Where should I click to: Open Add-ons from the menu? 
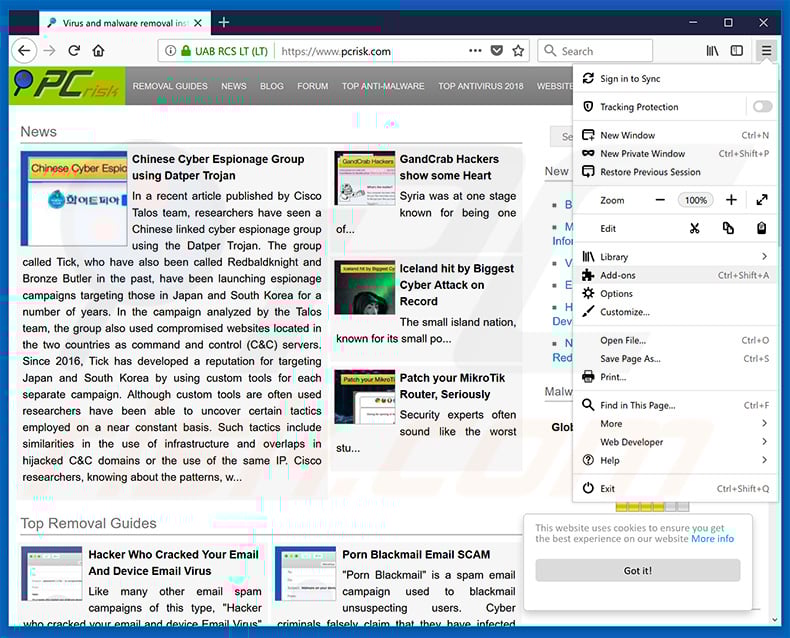coord(676,275)
